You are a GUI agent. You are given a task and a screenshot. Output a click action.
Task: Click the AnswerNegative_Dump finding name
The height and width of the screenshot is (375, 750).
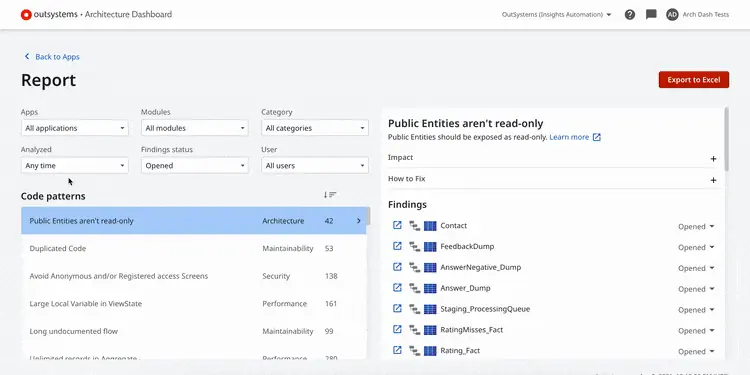(x=481, y=267)
